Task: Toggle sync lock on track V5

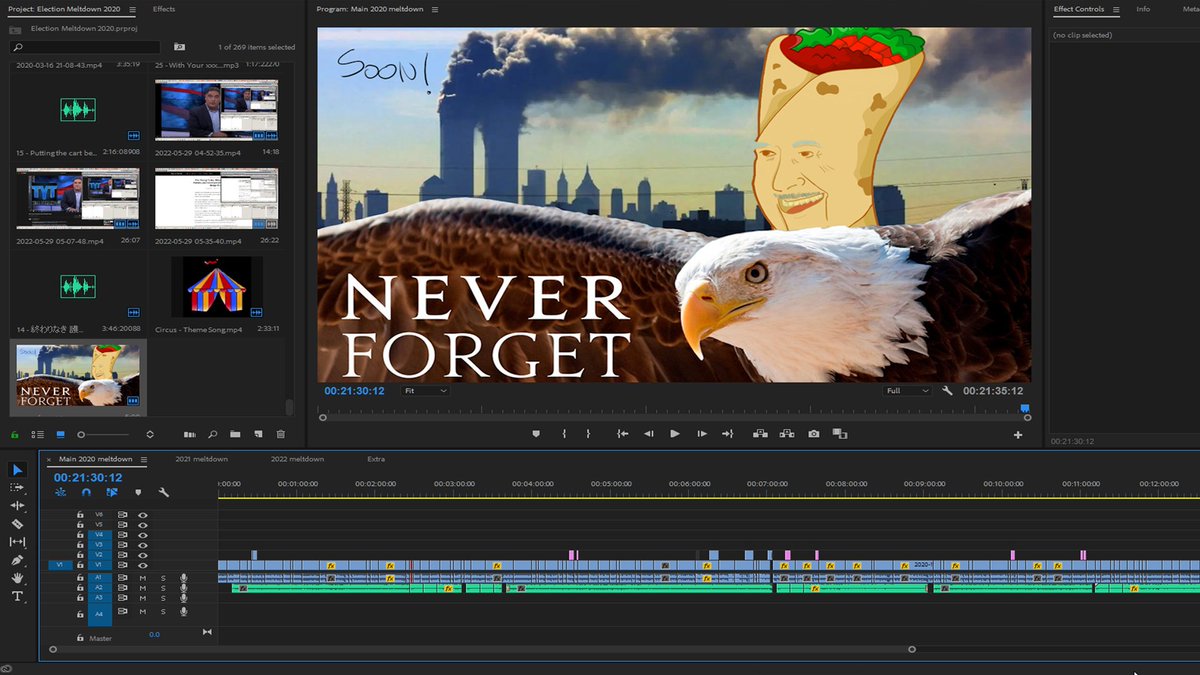Action: pos(123,525)
